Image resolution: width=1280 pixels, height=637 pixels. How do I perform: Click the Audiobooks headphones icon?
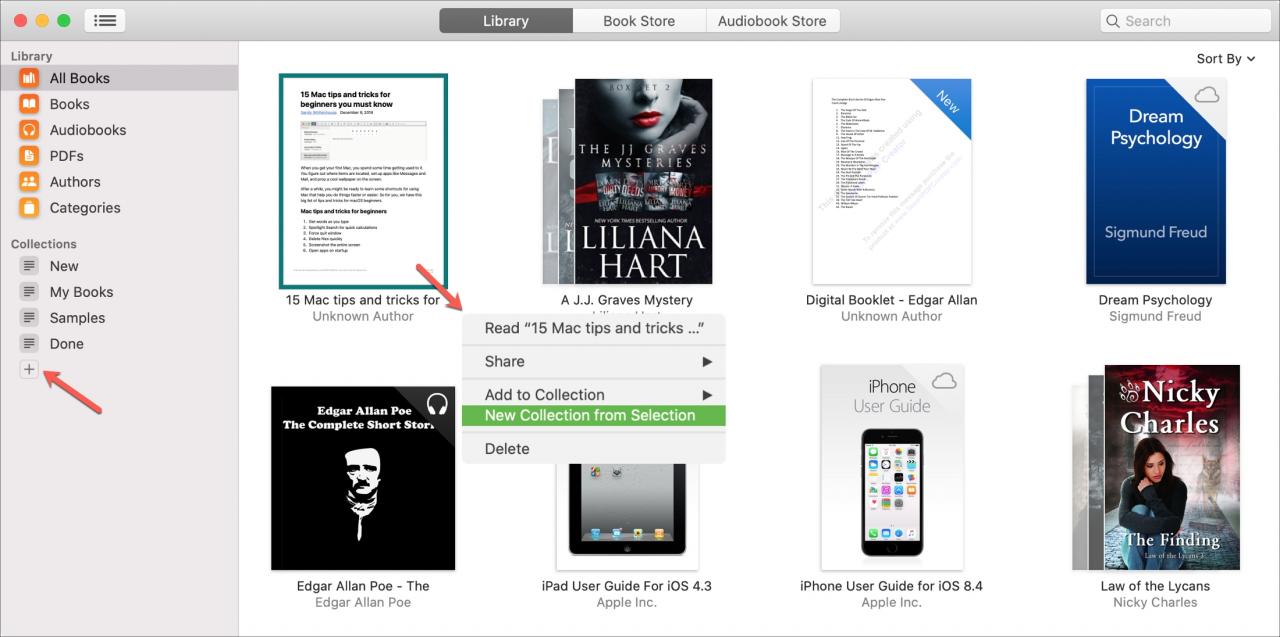30,130
